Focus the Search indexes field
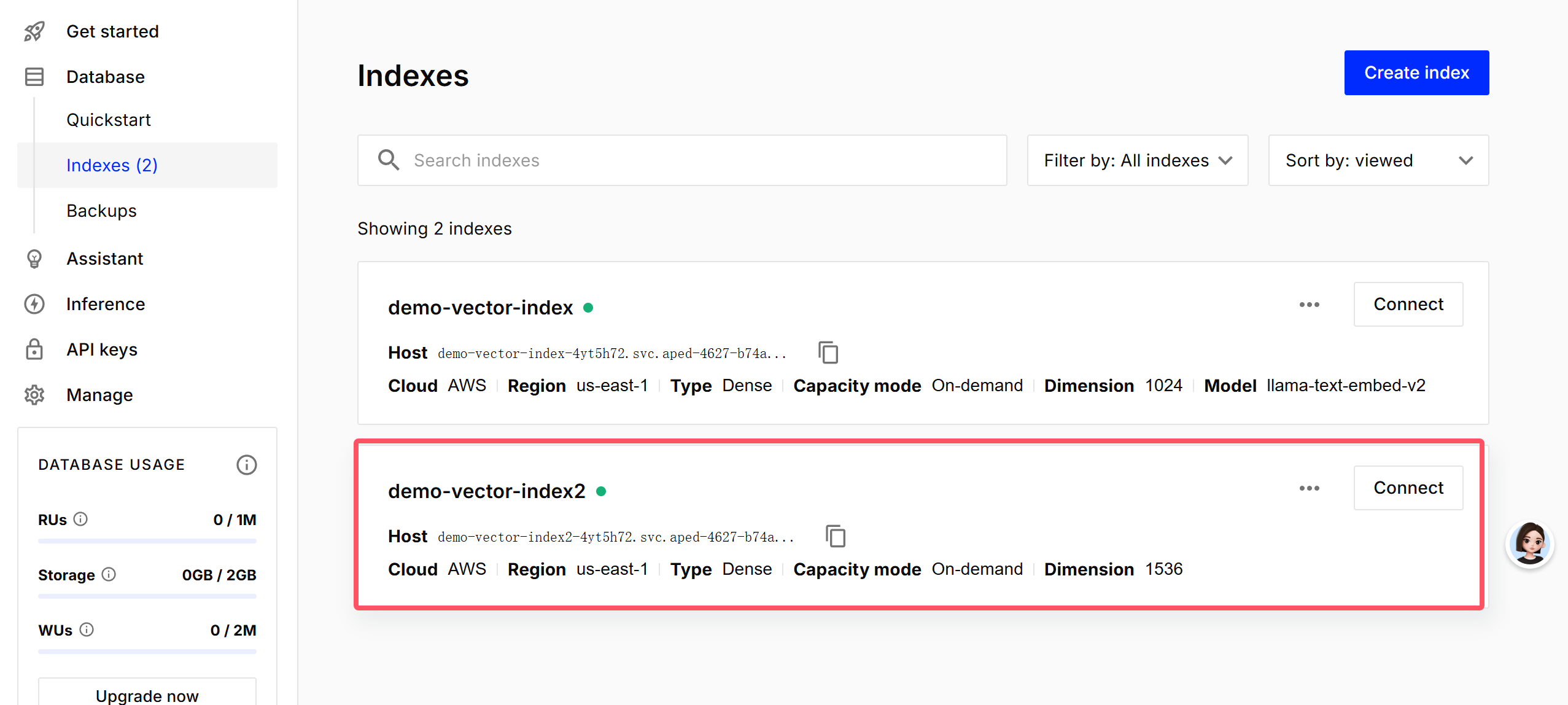Image resolution: width=1568 pixels, height=705 pixels. coord(682,160)
